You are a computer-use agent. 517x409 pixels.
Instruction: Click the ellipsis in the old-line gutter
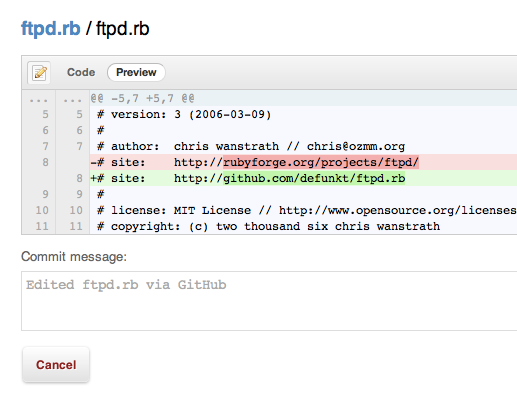point(38,100)
